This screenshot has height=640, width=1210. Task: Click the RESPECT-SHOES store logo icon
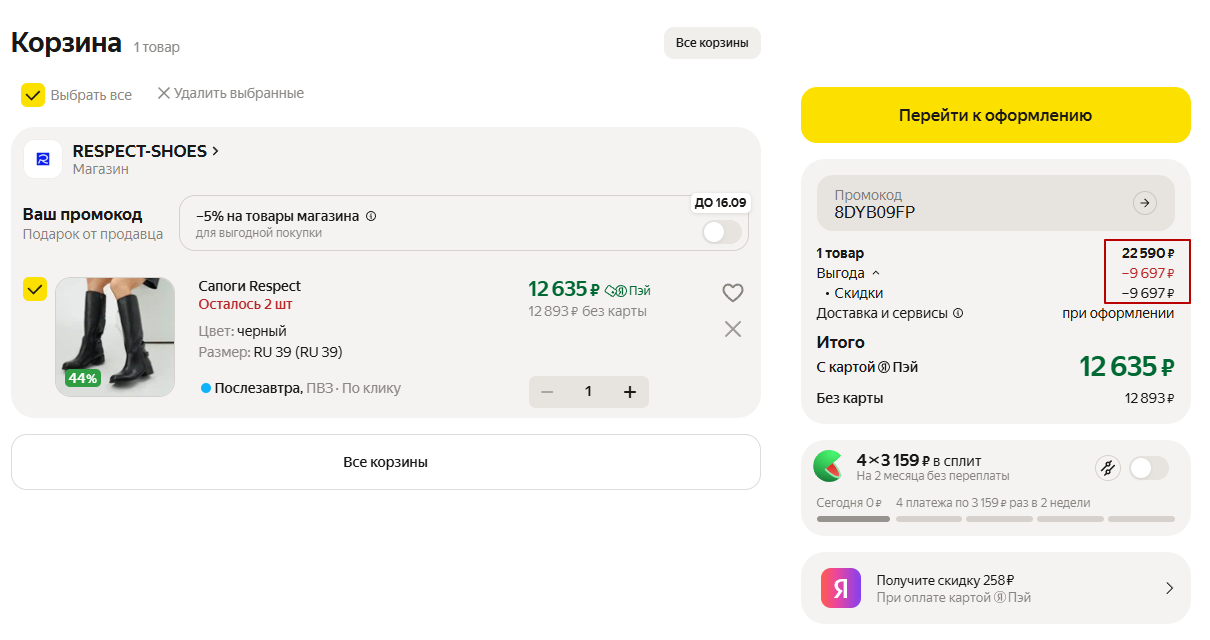point(43,159)
